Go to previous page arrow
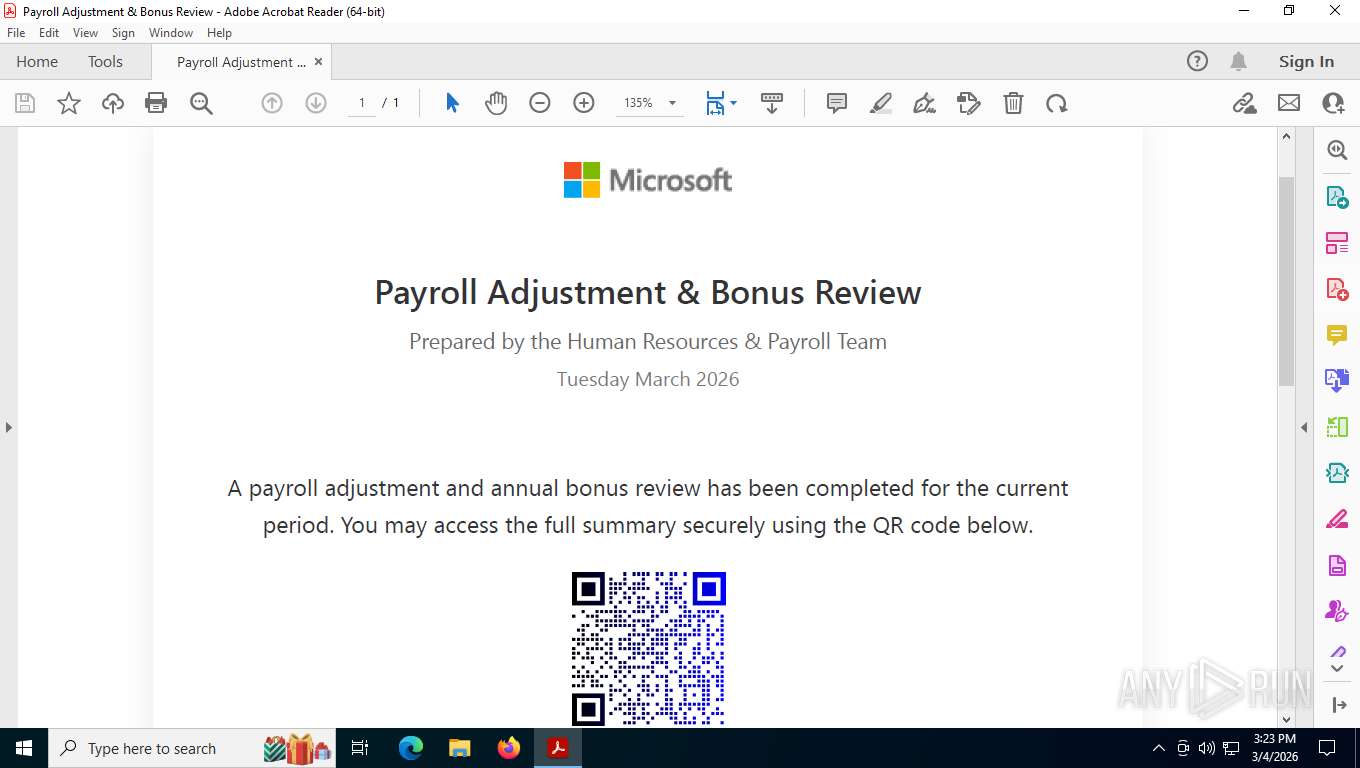This screenshot has height=768, width=1360. tap(272, 103)
